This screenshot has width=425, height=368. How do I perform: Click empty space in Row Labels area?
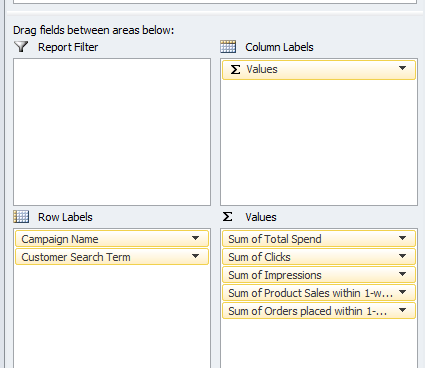pos(112,317)
